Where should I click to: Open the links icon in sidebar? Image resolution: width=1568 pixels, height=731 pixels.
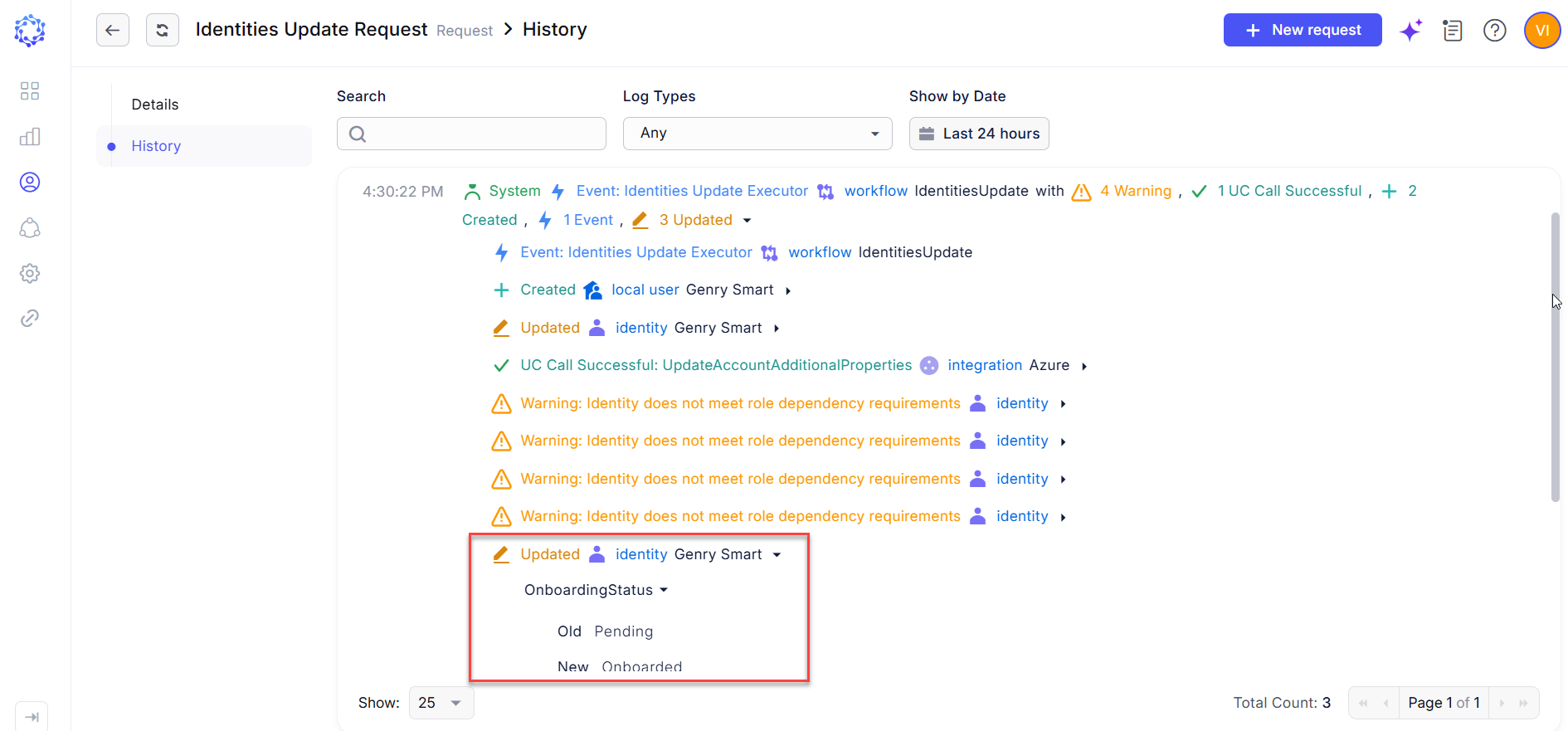point(30,318)
